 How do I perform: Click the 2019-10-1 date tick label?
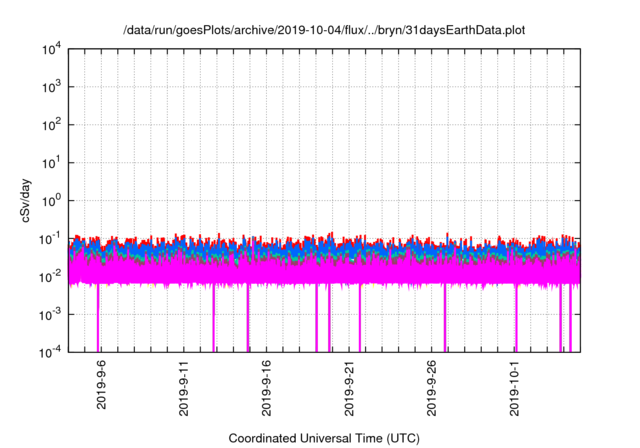click(514, 388)
